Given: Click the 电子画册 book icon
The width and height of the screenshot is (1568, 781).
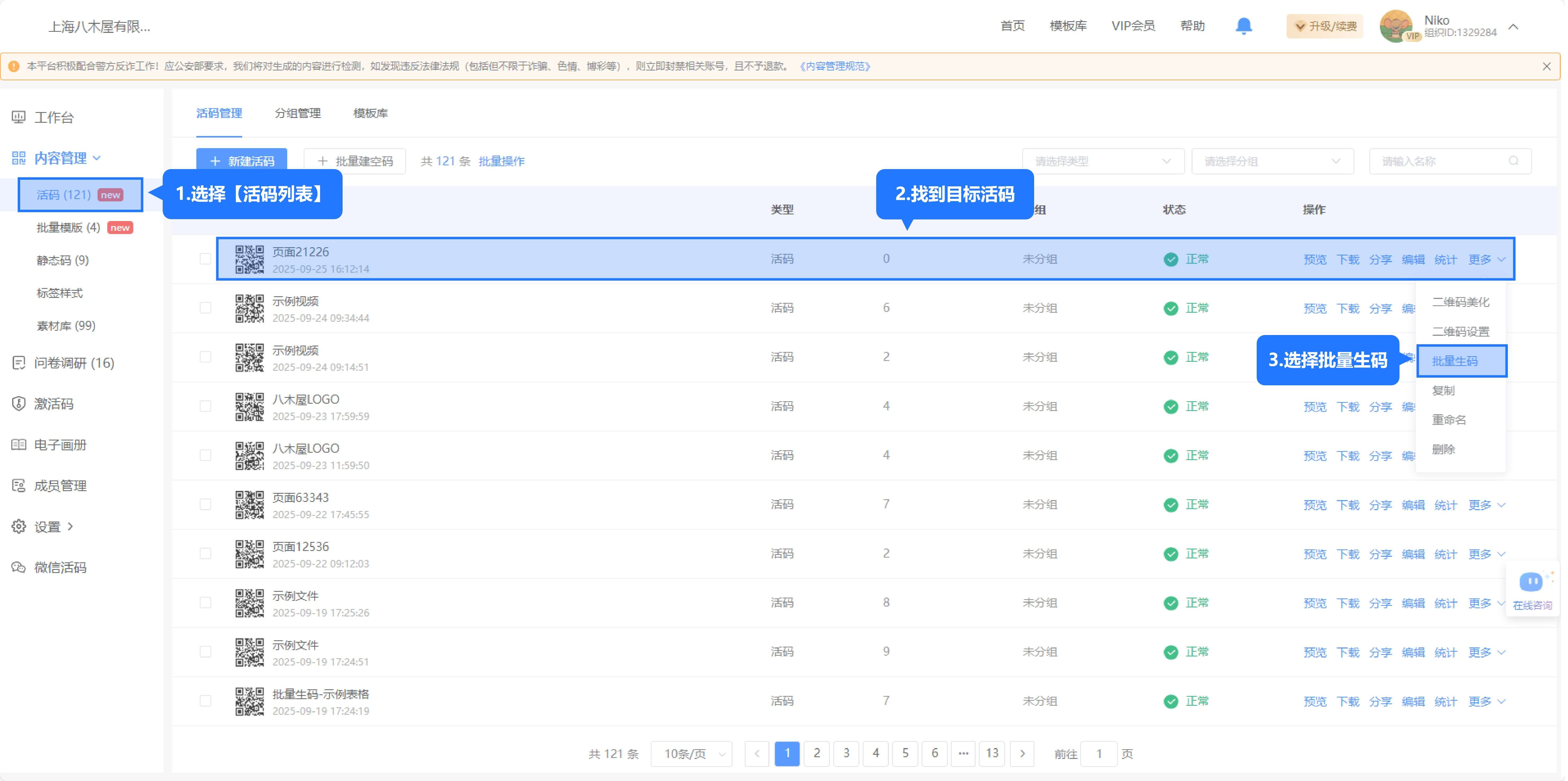Looking at the screenshot, I should (x=19, y=444).
